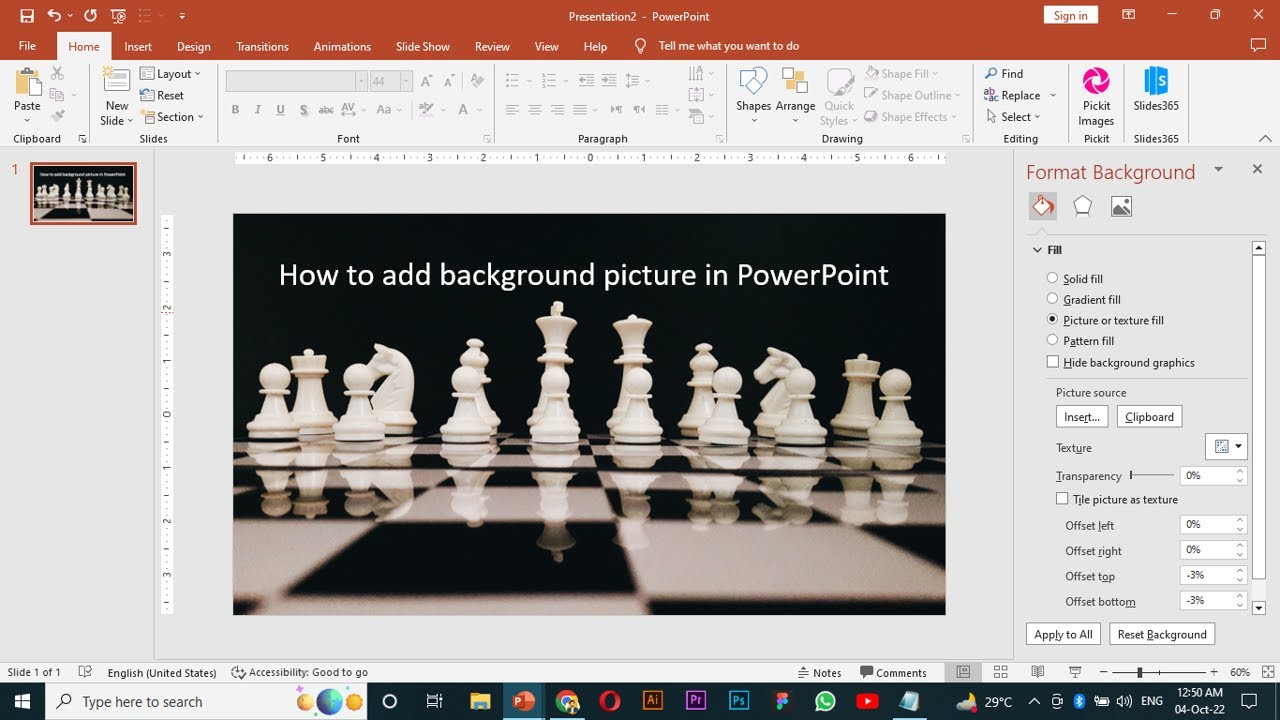Click the Find magnifier in Editing group

click(991, 74)
